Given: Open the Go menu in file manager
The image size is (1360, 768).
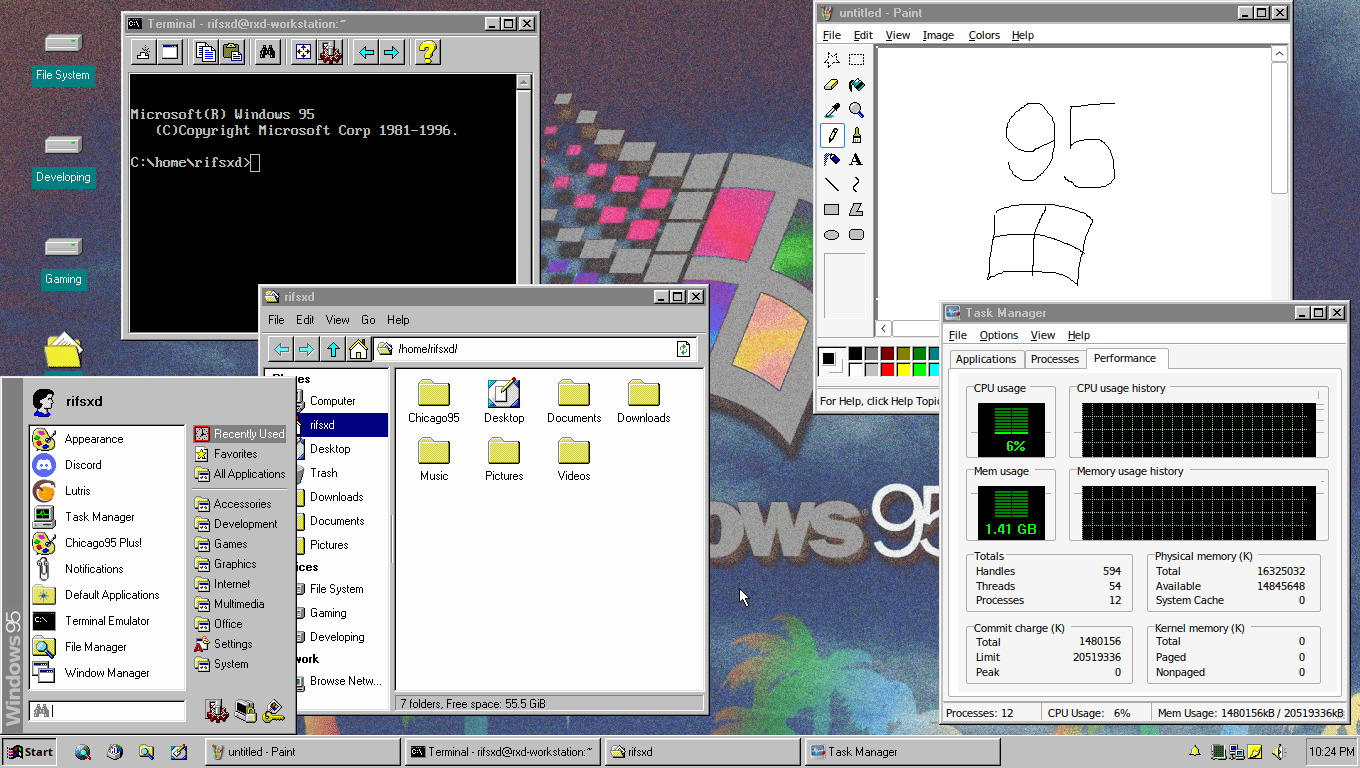Looking at the screenshot, I should coord(368,320).
